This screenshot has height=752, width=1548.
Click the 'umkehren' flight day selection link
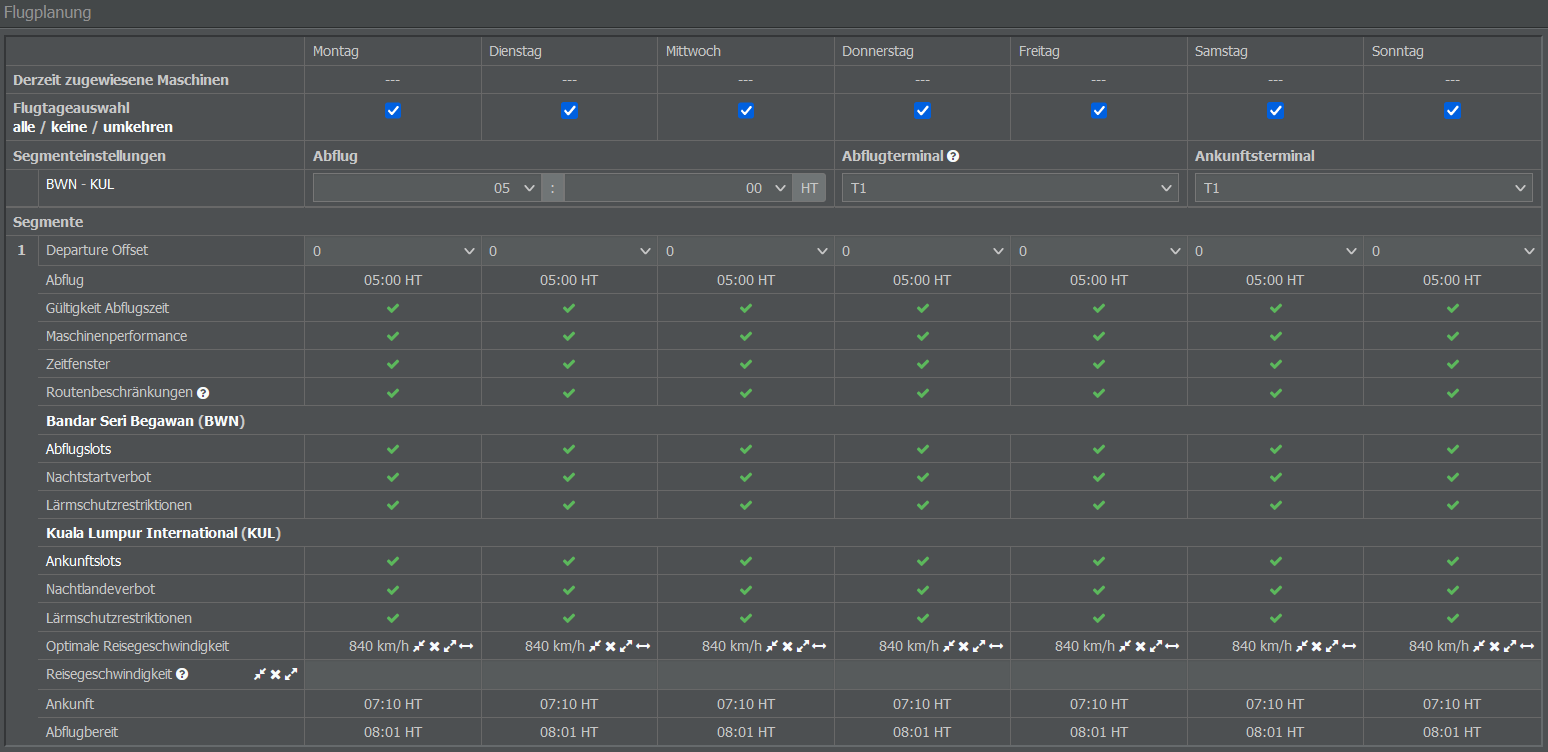click(x=138, y=127)
